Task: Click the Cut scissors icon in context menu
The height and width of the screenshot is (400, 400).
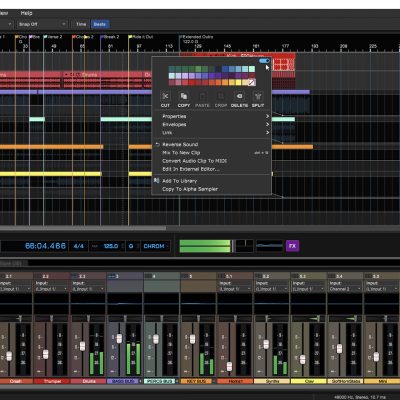Action: [165, 96]
